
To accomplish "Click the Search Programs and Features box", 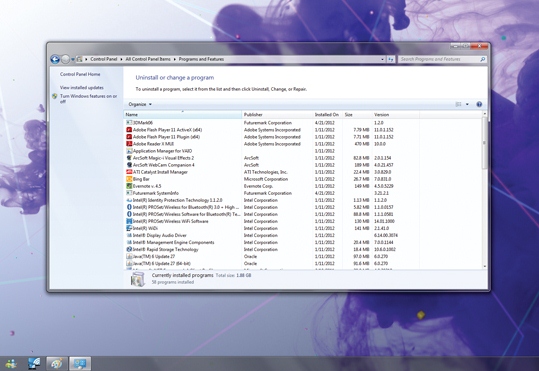I will tap(442, 59).
